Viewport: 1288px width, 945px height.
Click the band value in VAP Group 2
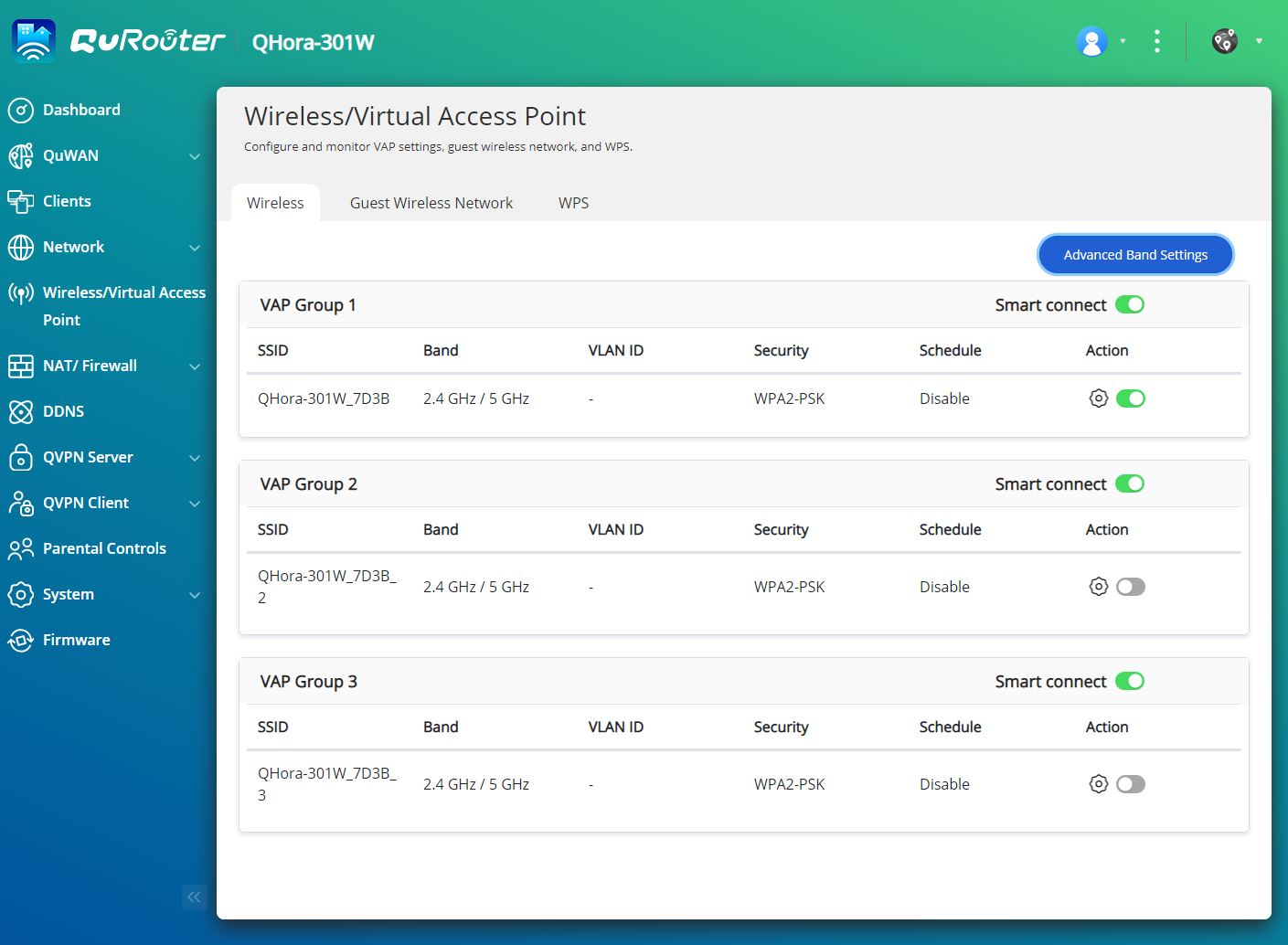476,587
